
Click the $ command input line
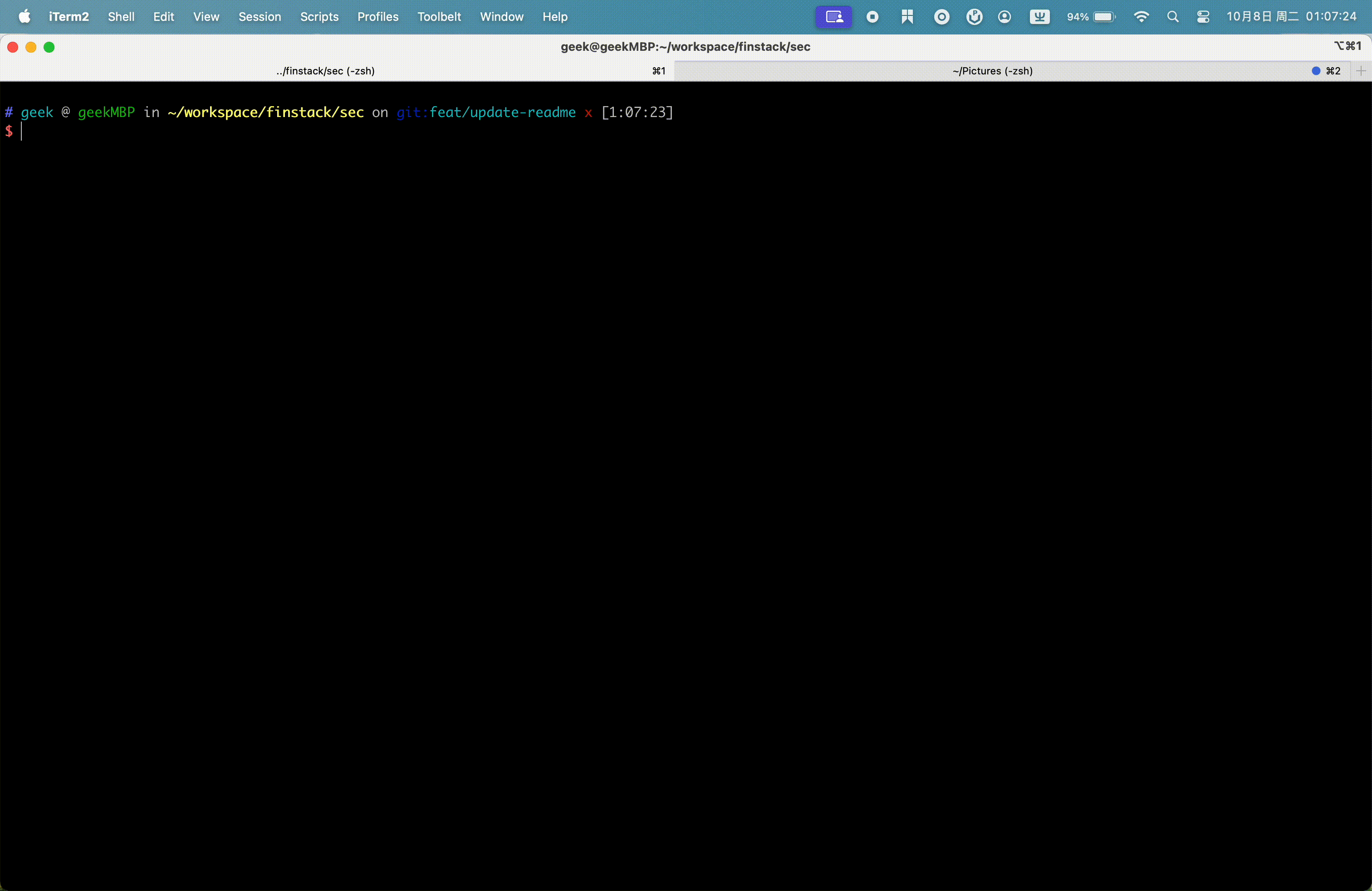pos(686,132)
